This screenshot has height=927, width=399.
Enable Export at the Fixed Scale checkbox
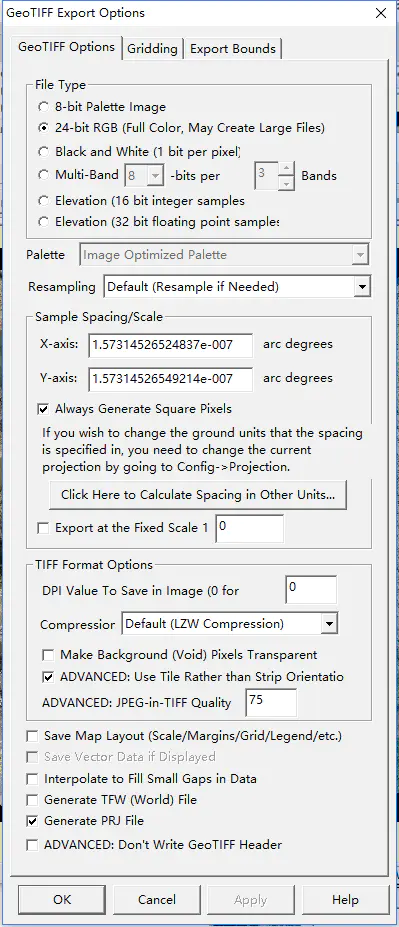coord(43,528)
